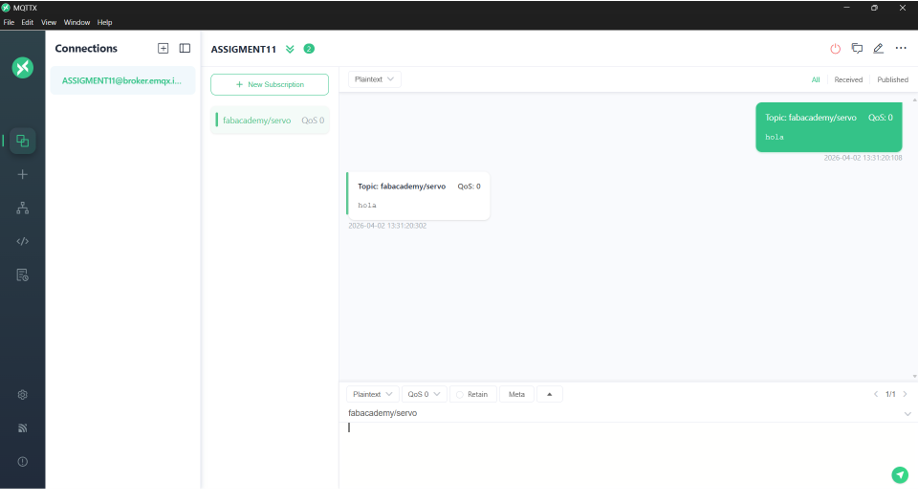Disconnect using the red power icon
918x489 pixels.
[x=835, y=49]
